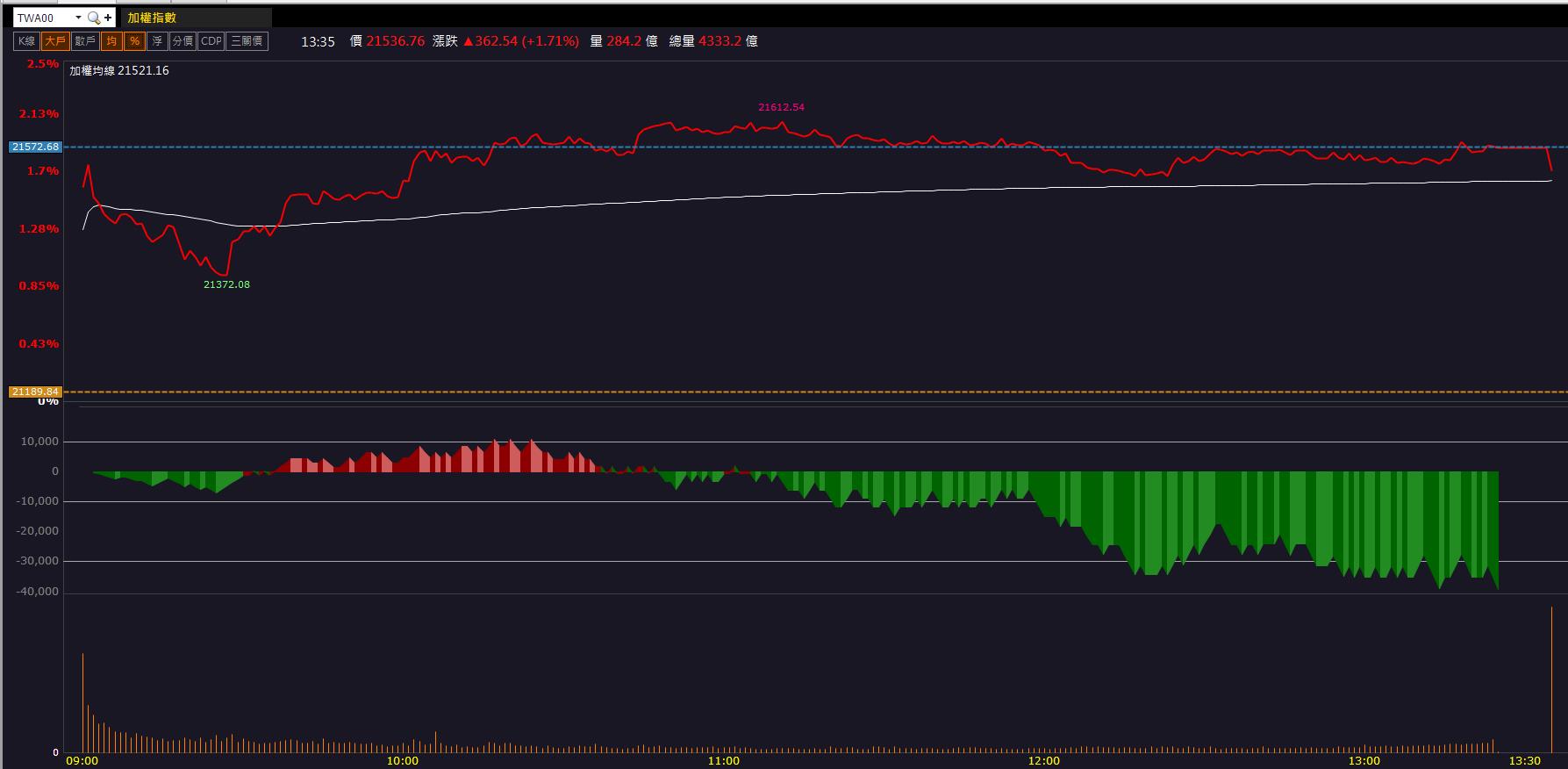1568x769 pixels.
Task: Click the 13:35 time readout
Action: point(318,41)
